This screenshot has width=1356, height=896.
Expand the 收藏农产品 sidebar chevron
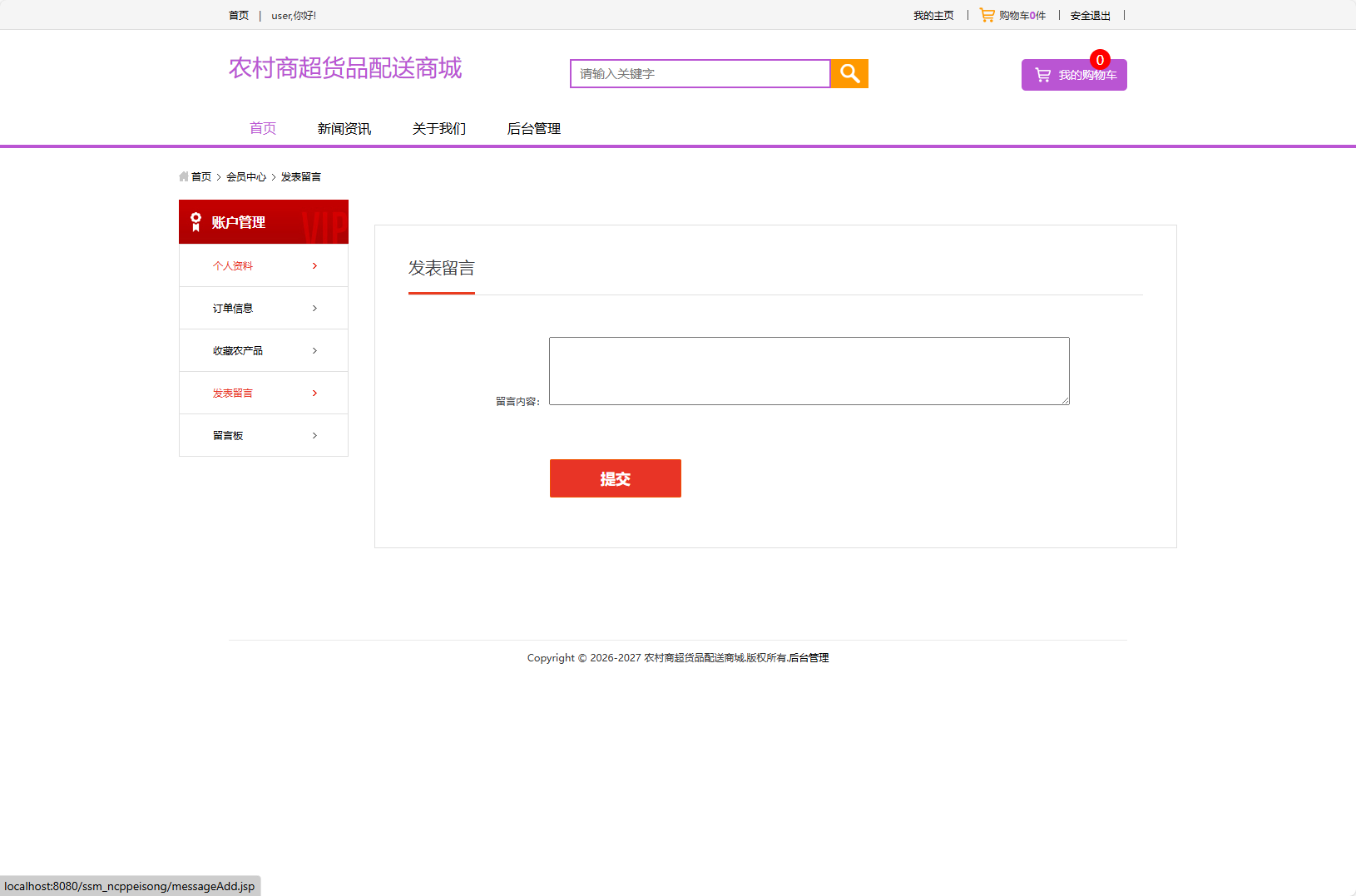pos(314,350)
